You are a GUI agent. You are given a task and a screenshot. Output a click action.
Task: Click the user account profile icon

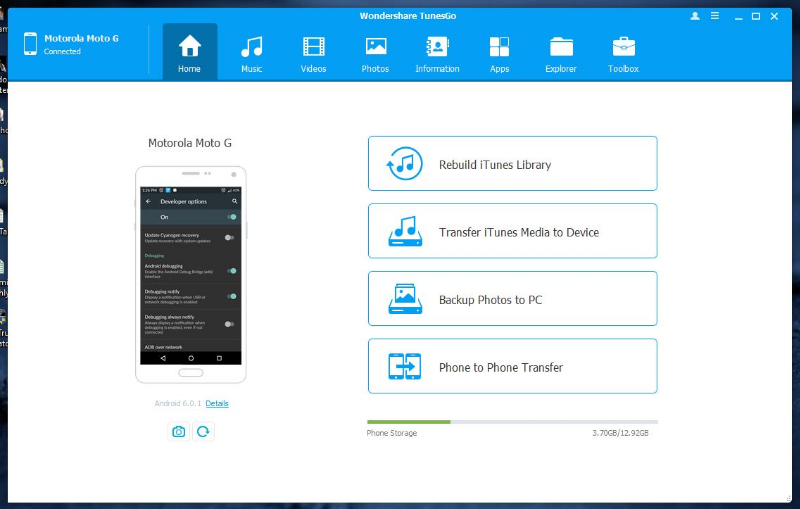(x=695, y=16)
